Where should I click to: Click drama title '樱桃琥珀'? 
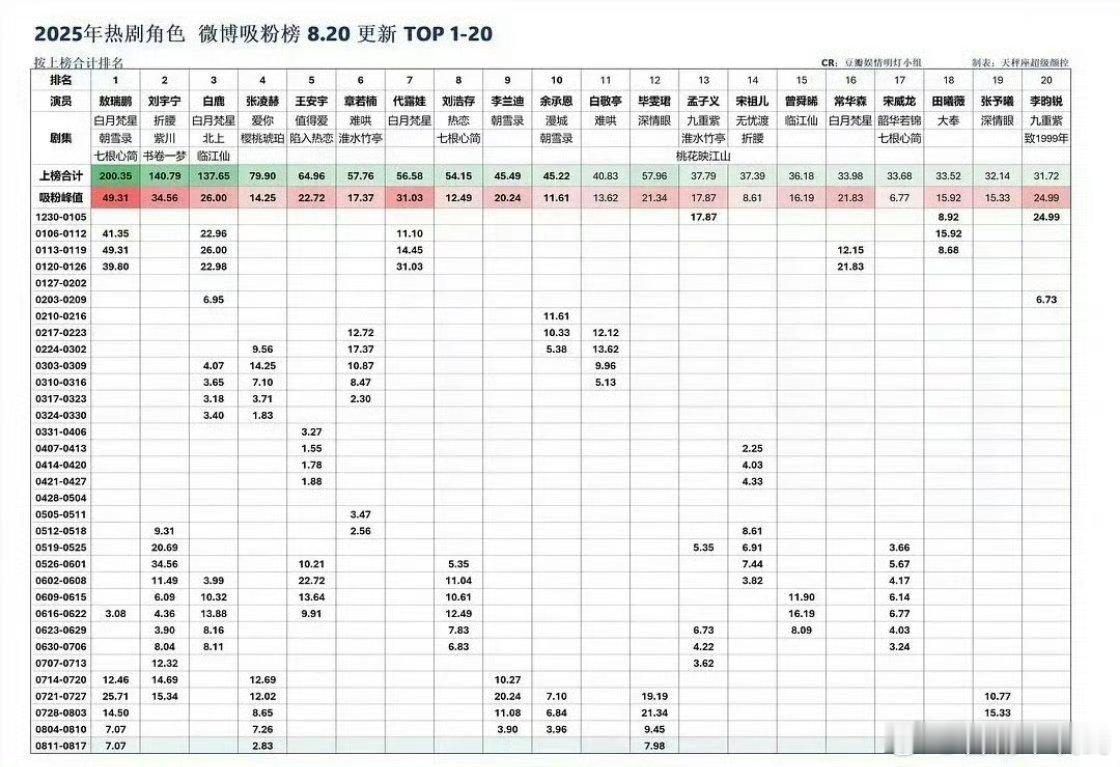click(x=262, y=138)
